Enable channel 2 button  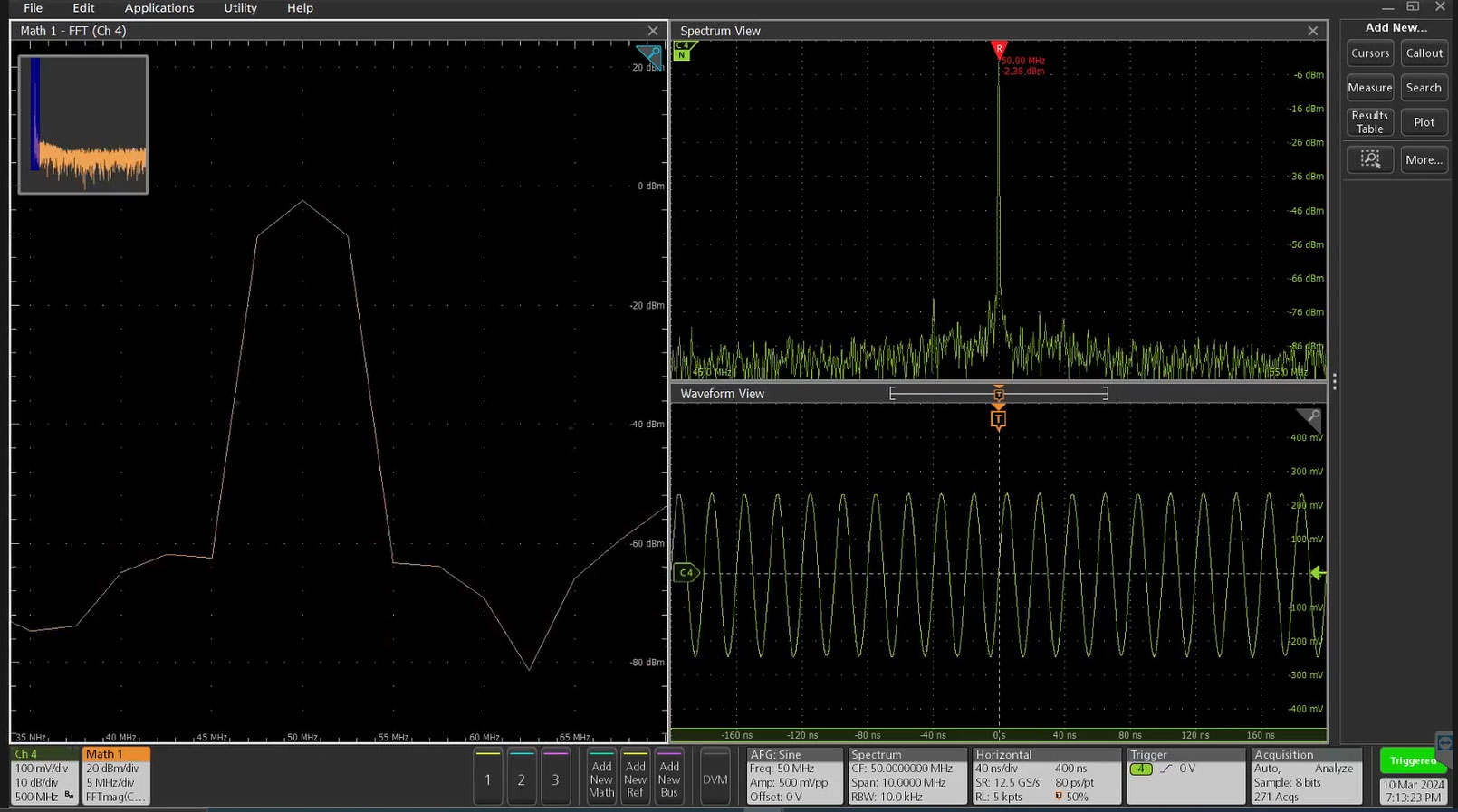[521, 777]
